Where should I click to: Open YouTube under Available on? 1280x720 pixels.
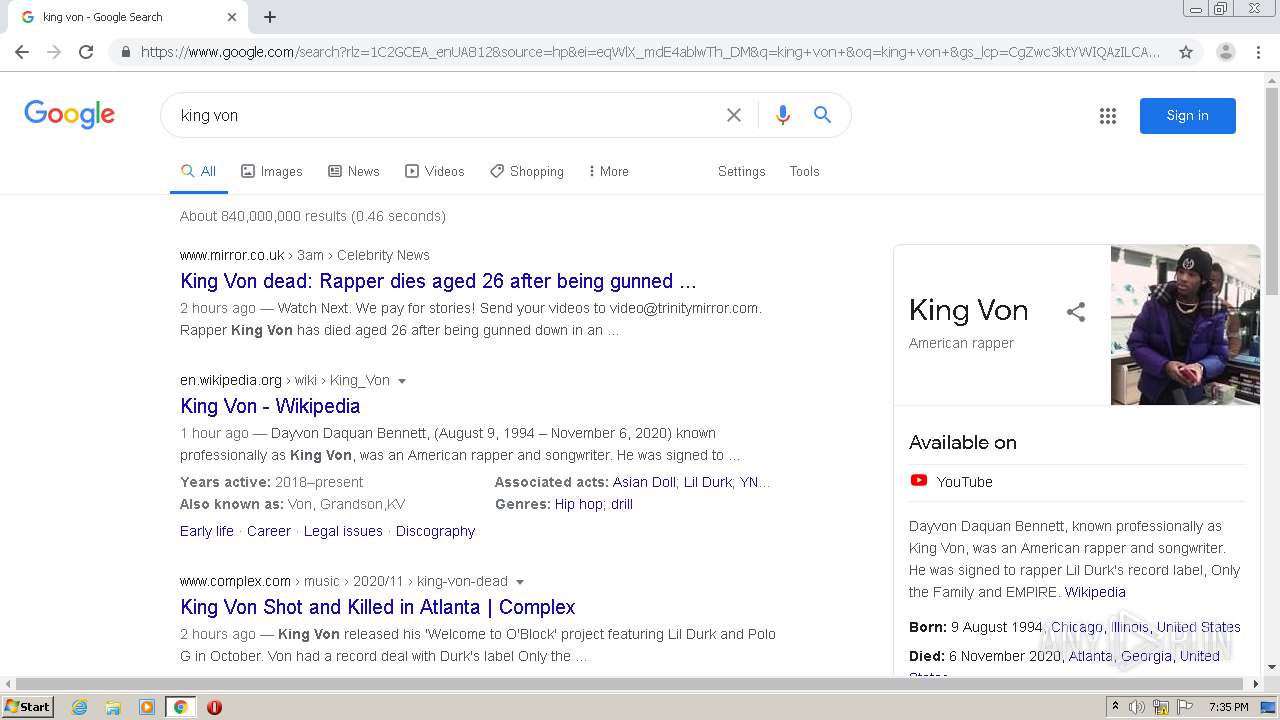click(964, 482)
